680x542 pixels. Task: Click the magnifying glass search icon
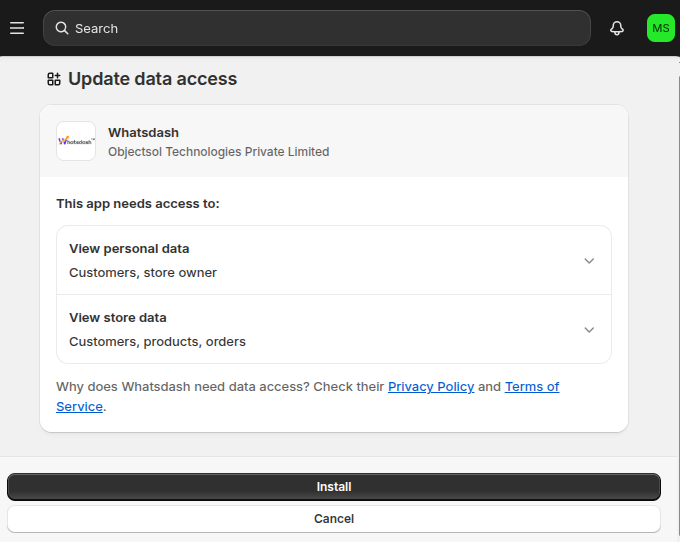[62, 28]
